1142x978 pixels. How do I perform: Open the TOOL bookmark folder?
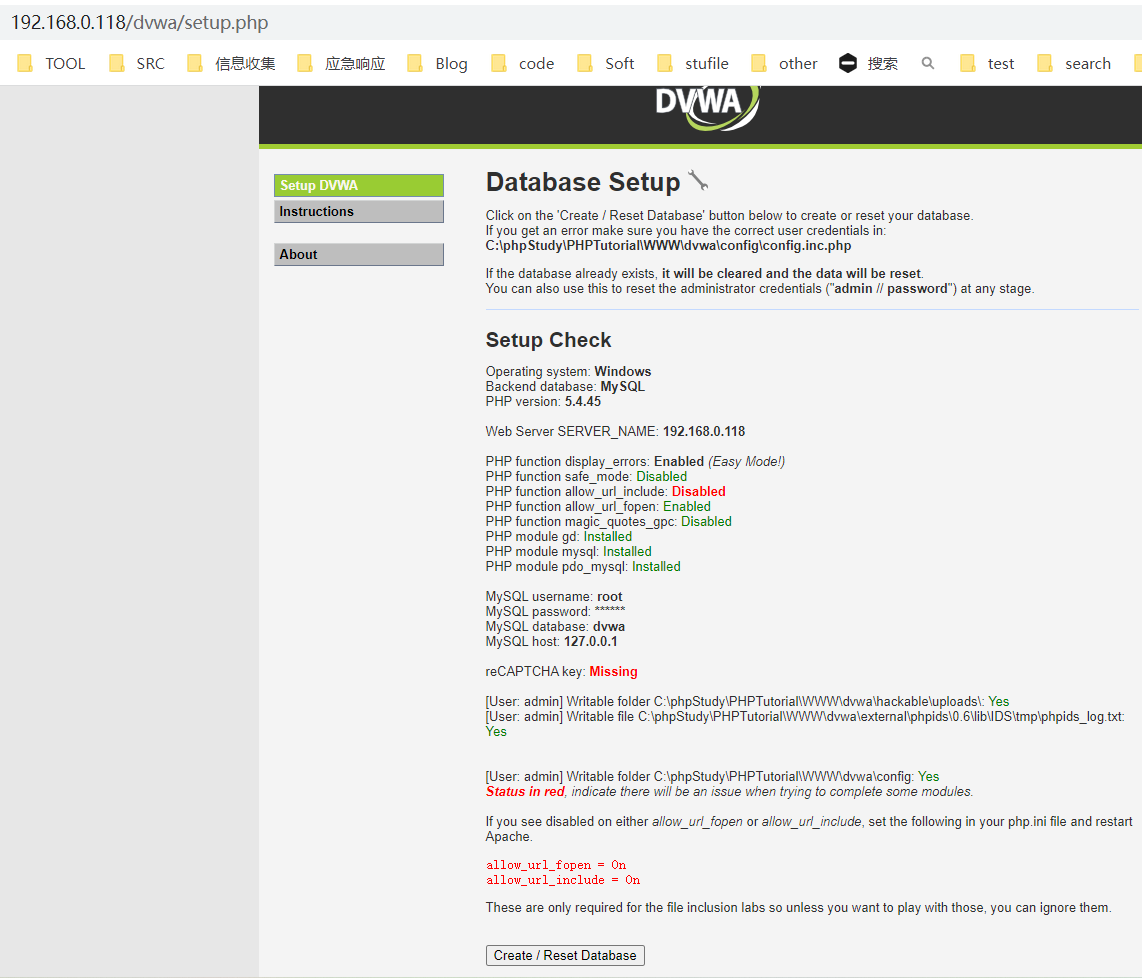(x=51, y=63)
